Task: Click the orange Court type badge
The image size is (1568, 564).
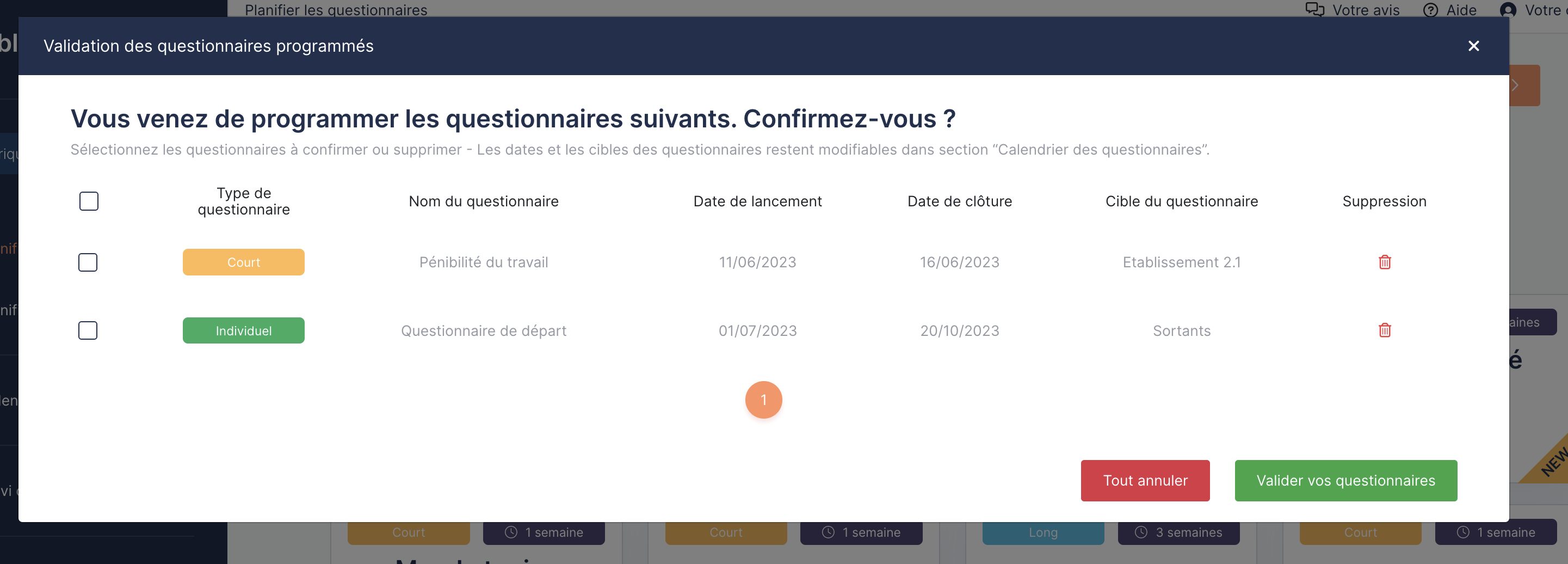Action: [x=244, y=262]
